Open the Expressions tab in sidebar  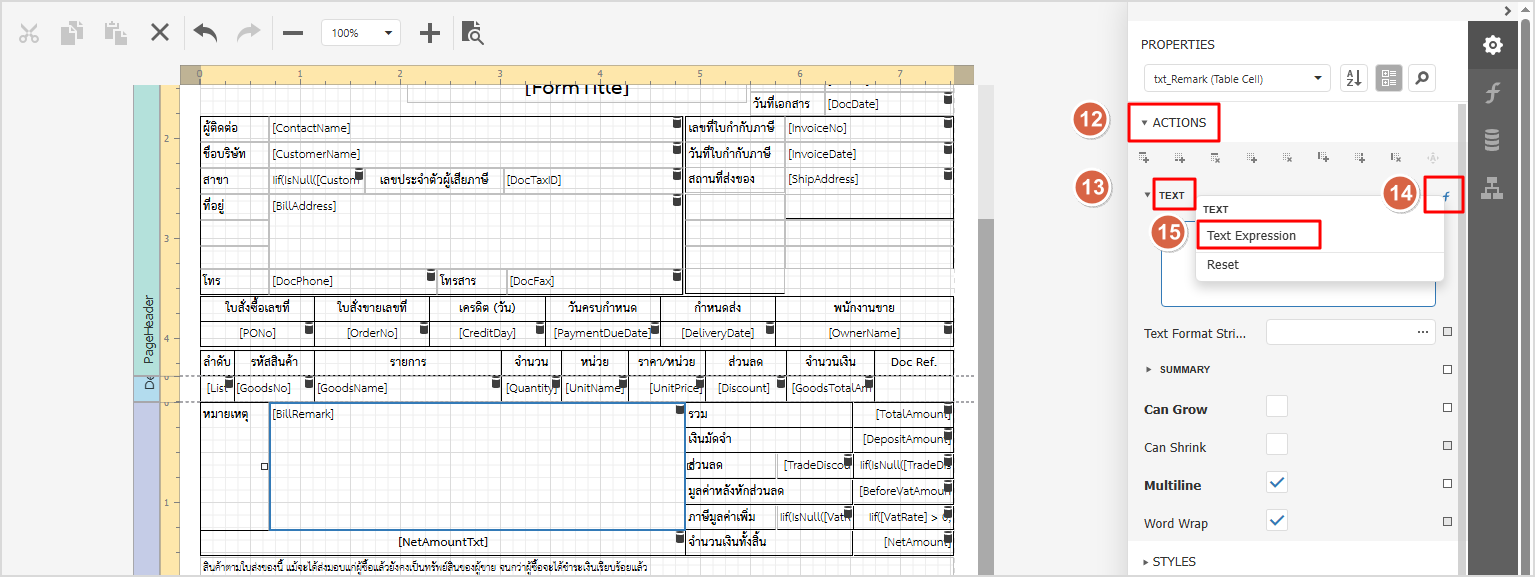click(x=1492, y=93)
